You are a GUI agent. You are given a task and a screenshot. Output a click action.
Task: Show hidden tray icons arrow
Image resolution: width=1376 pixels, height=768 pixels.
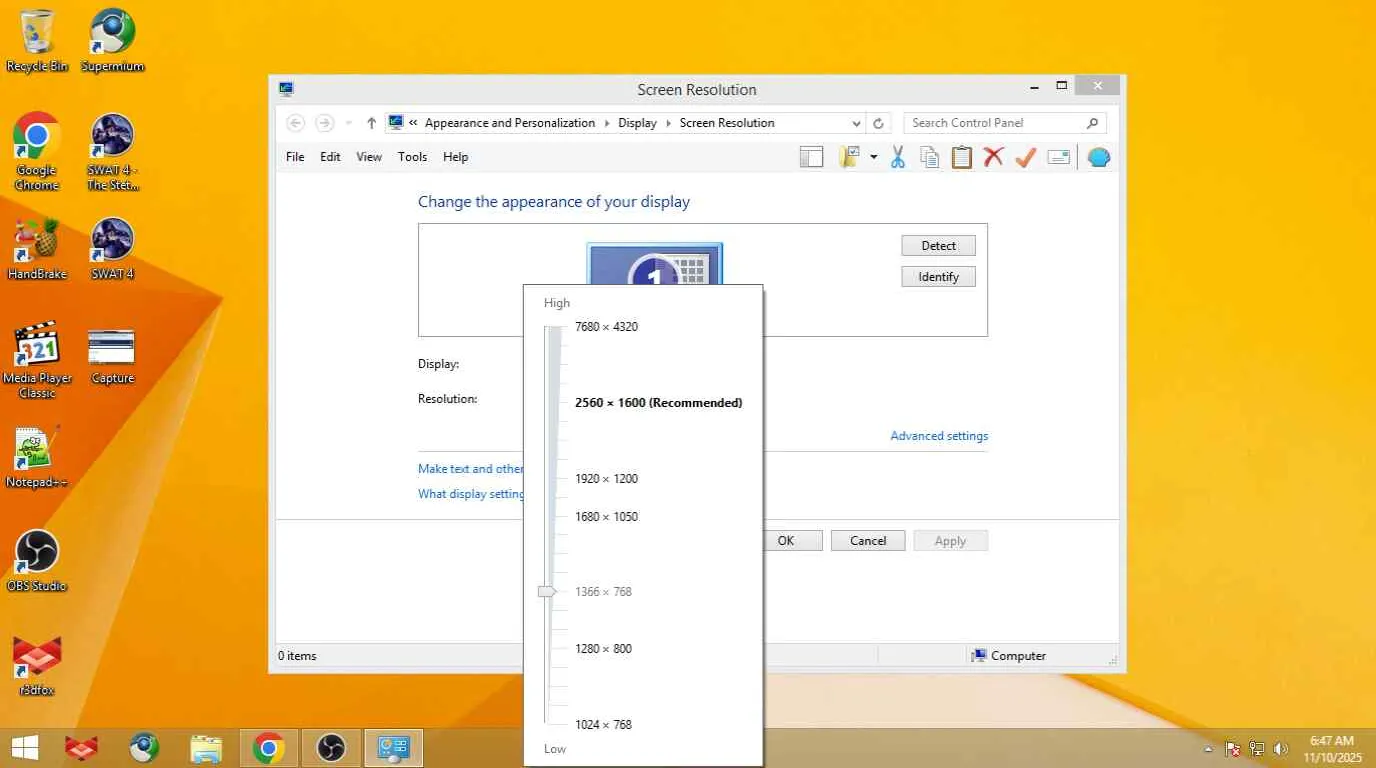[1208, 749]
